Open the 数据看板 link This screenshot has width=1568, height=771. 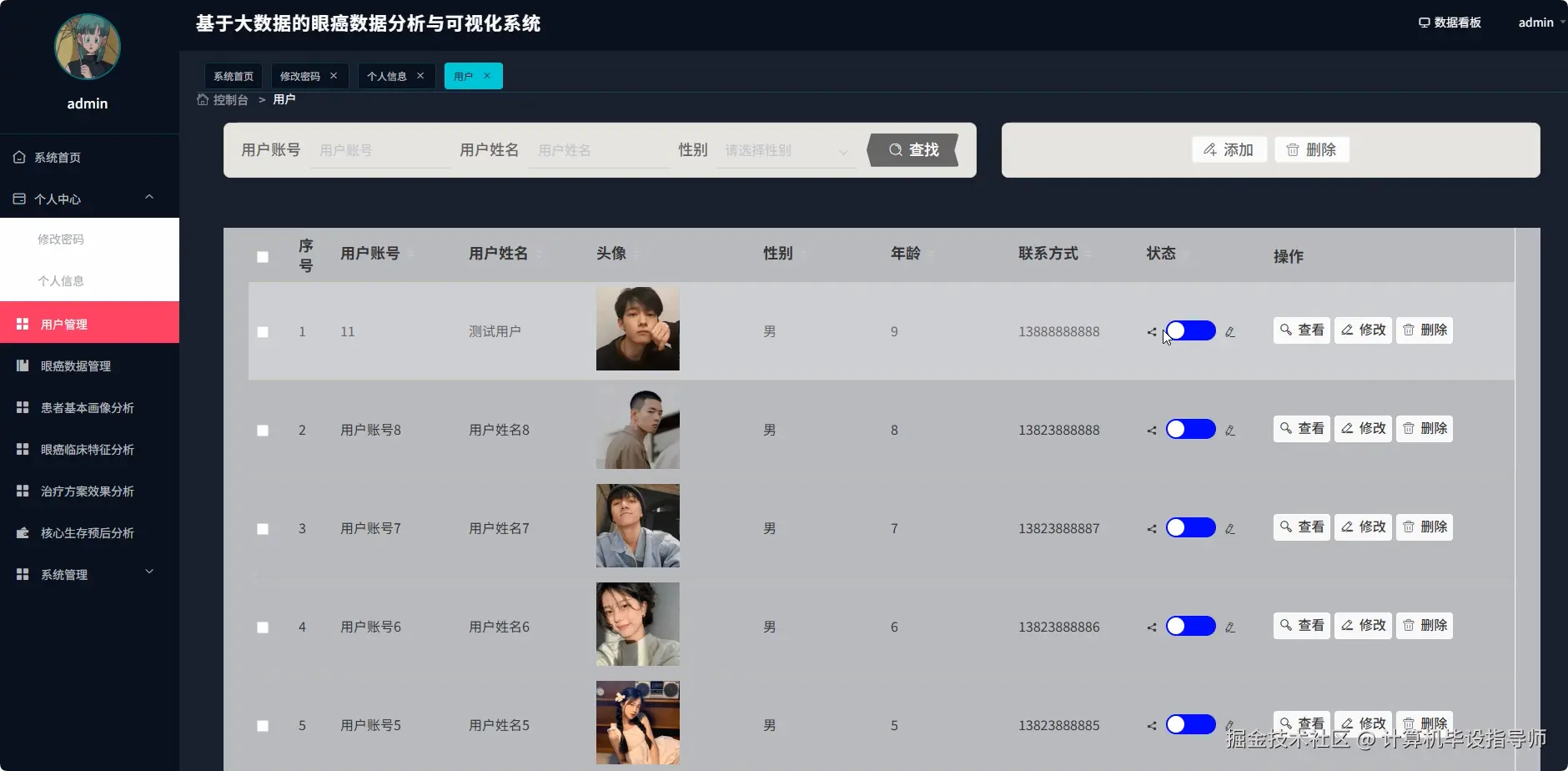[x=1450, y=23]
